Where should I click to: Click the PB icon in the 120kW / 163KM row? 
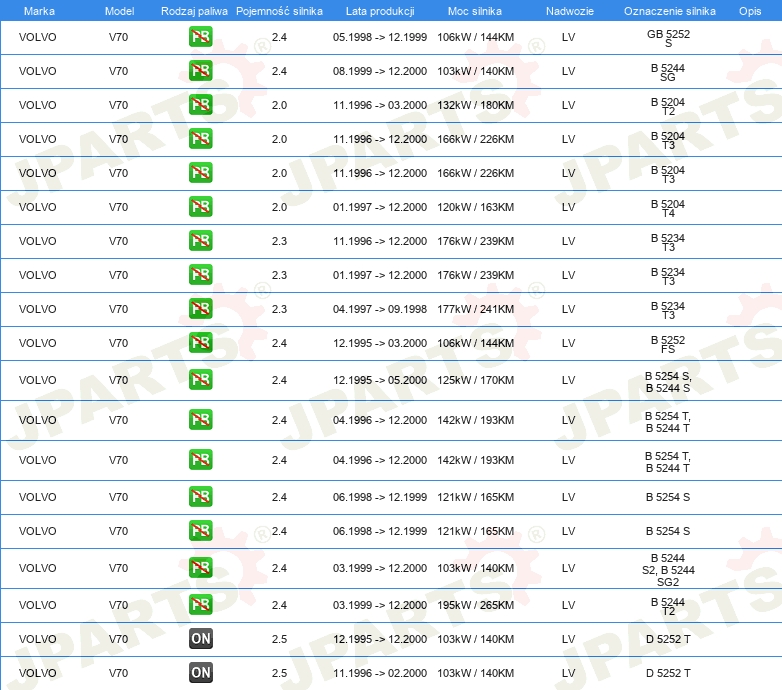click(x=201, y=207)
